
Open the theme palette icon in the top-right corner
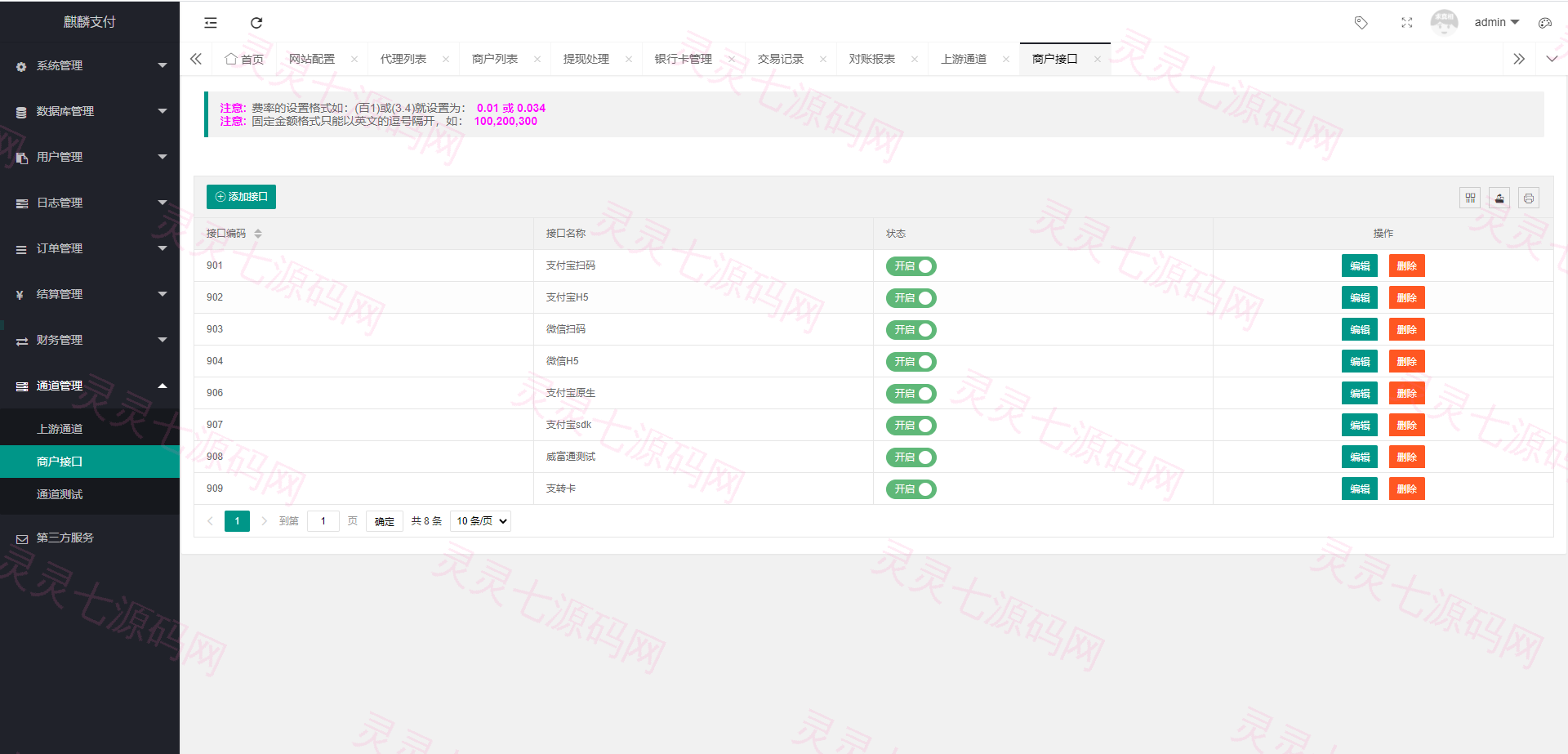click(x=1545, y=23)
